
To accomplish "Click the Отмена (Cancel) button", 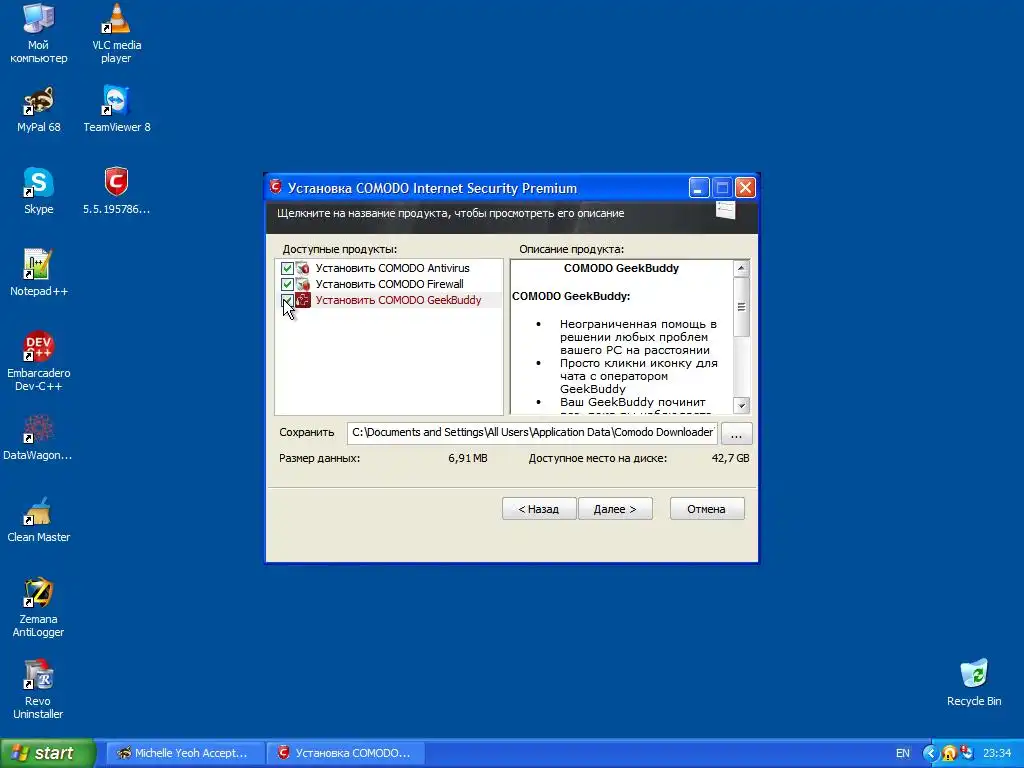I will (707, 509).
